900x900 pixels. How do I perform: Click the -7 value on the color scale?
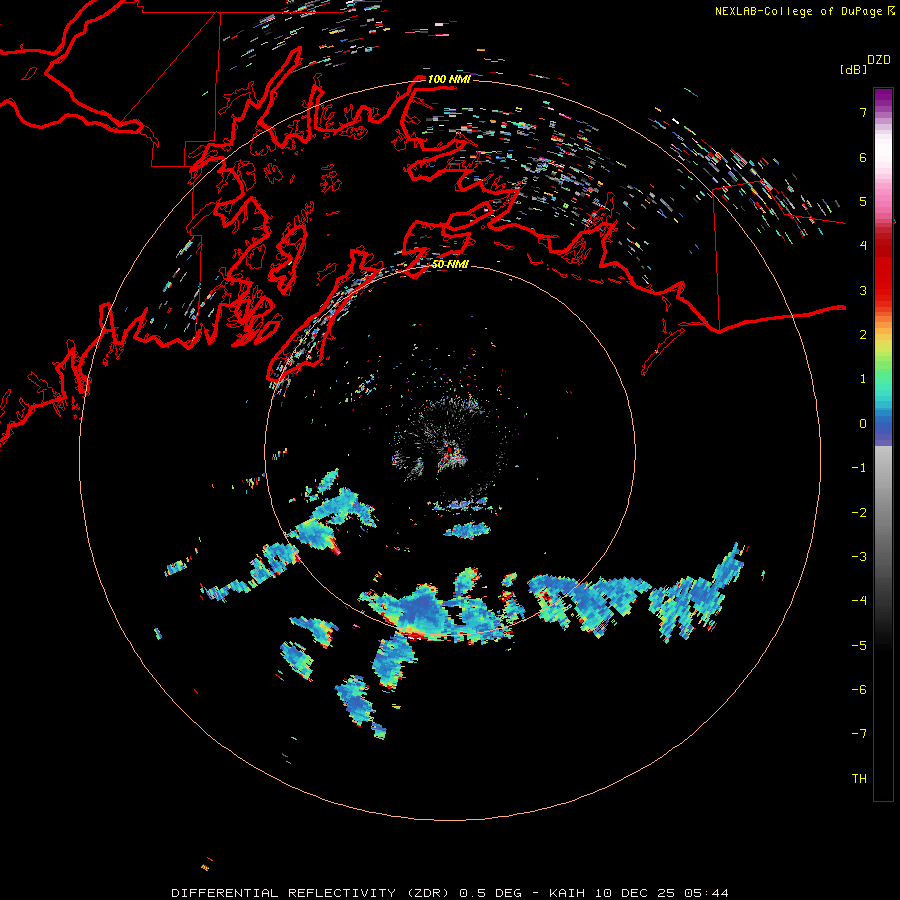click(859, 734)
